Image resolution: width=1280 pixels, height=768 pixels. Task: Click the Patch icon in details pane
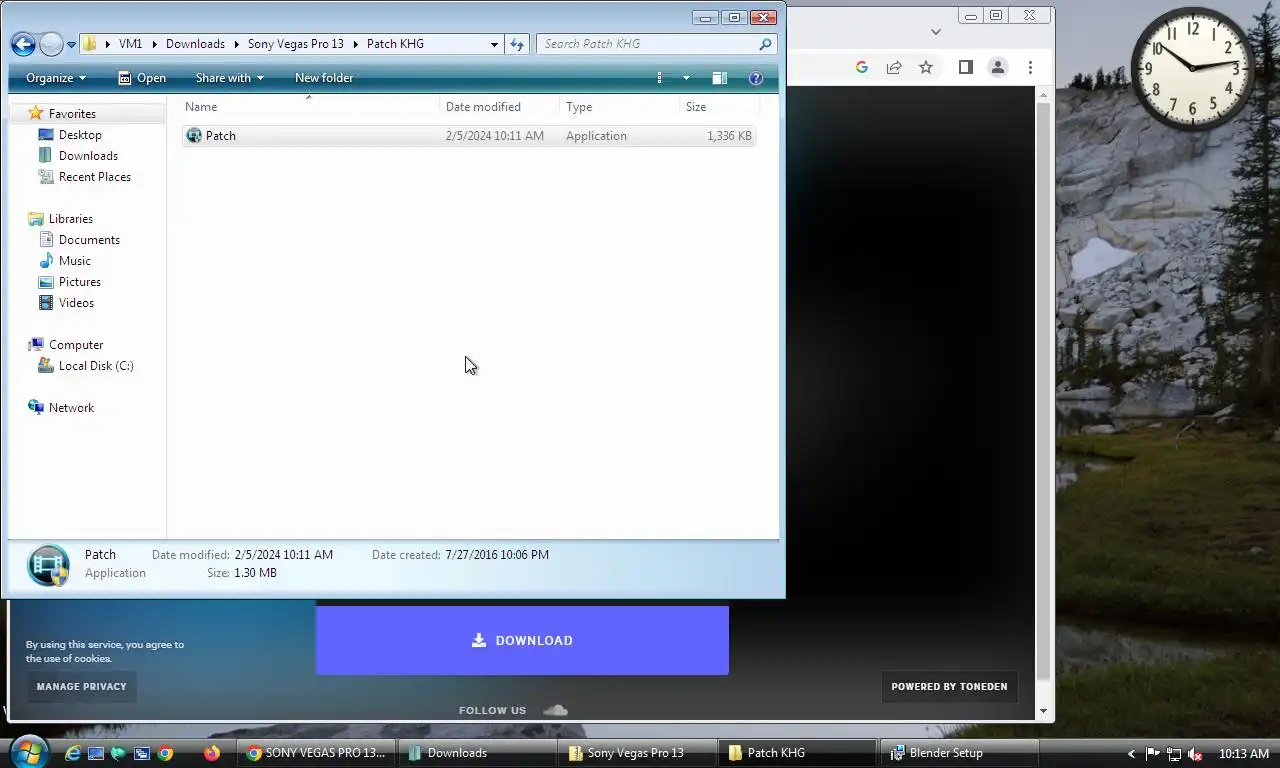point(48,565)
